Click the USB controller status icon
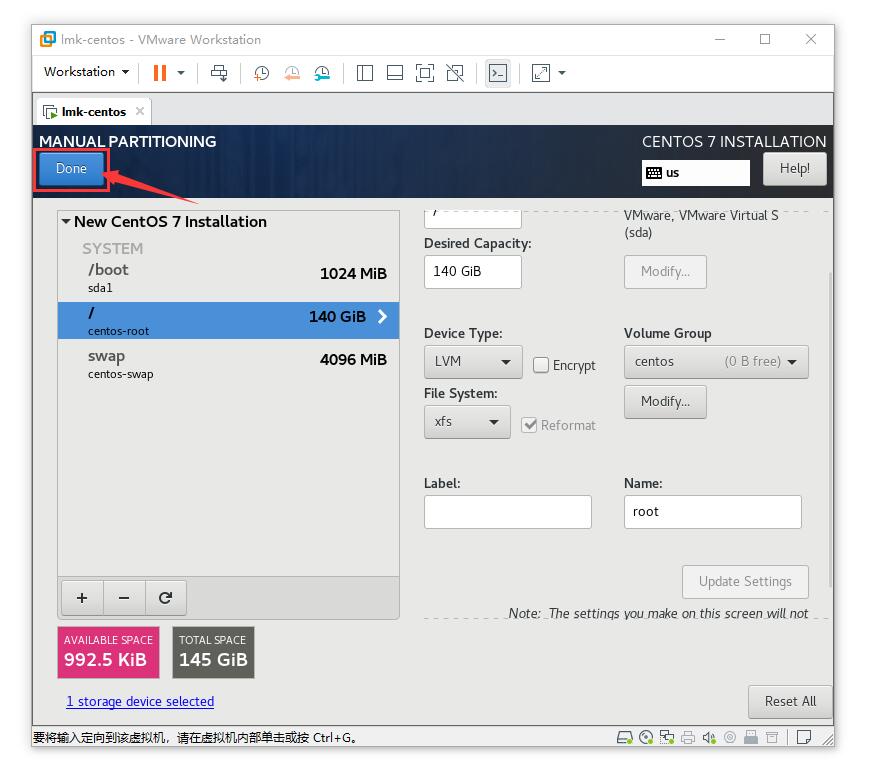Screen dimensions: 871x780 tap(751, 737)
